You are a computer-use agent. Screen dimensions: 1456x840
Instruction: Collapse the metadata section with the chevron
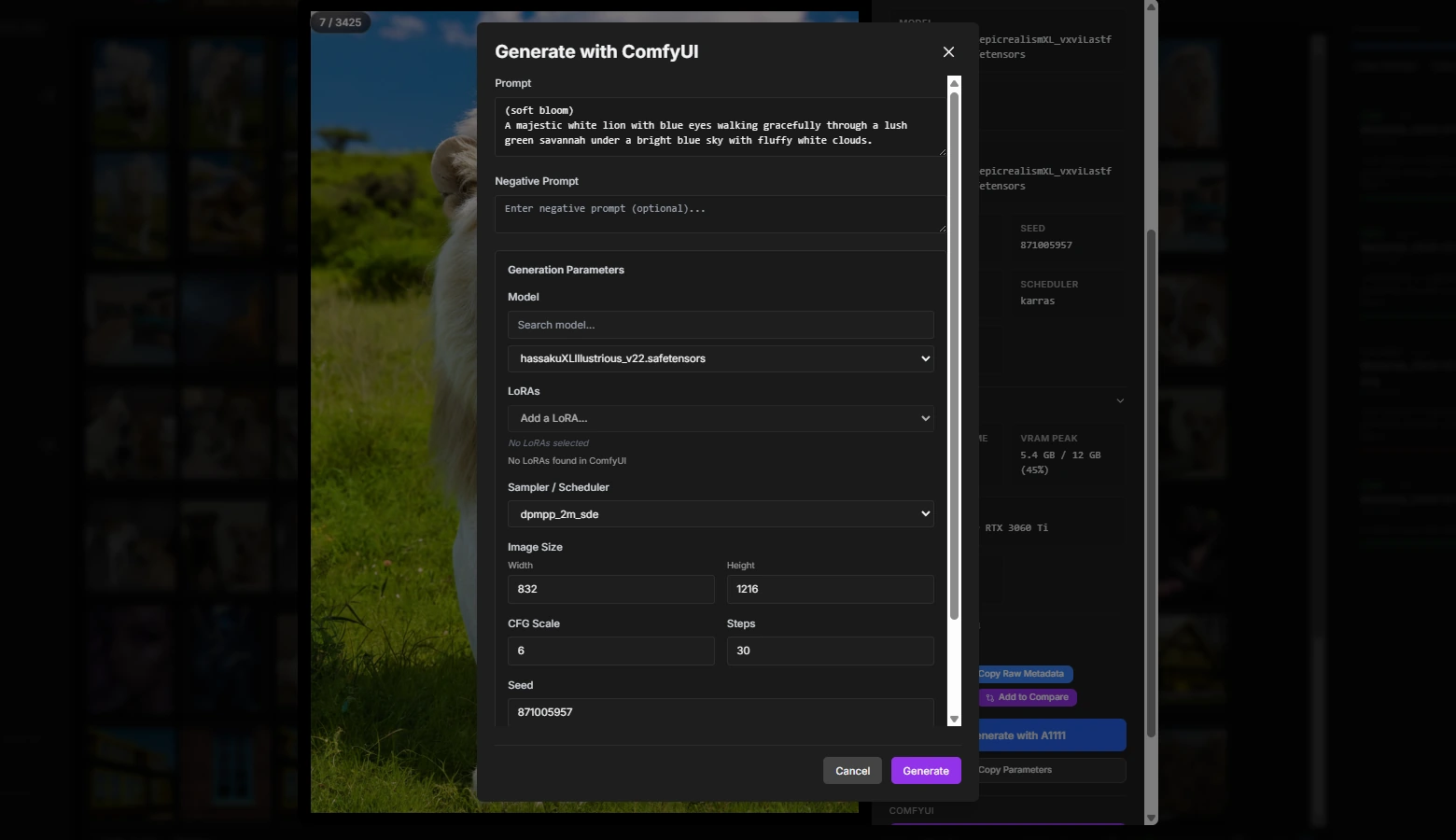[x=1120, y=400]
